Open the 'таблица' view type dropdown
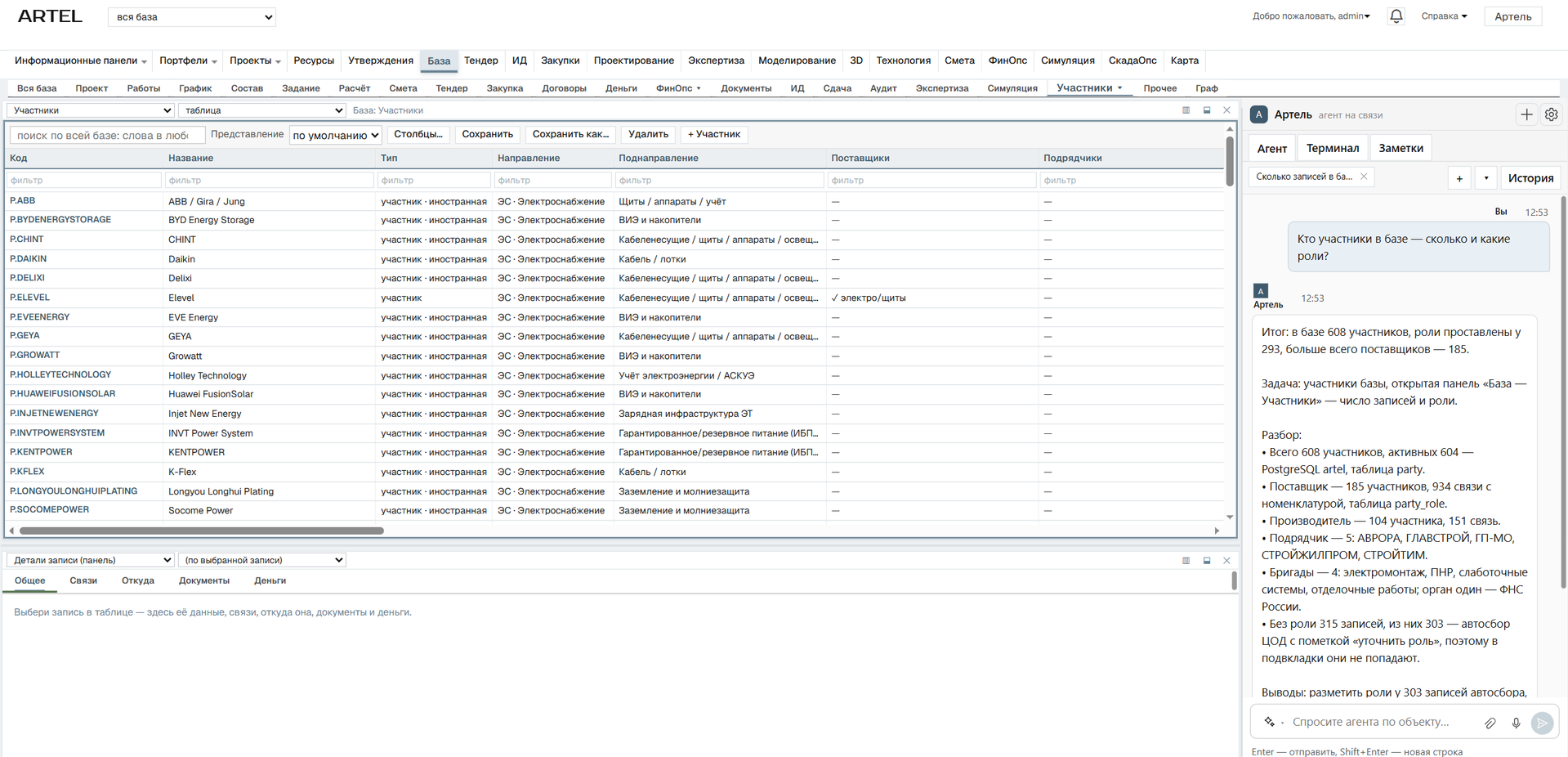This screenshot has width=1568, height=757. [262, 110]
